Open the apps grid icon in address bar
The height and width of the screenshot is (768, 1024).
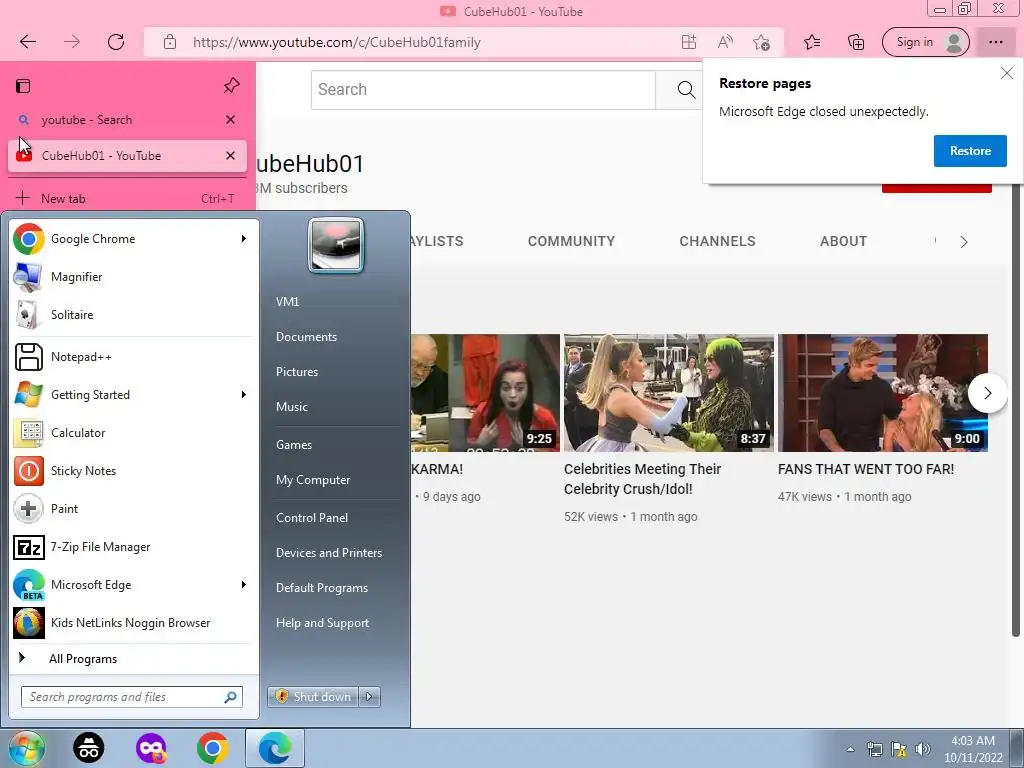click(688, 42)
